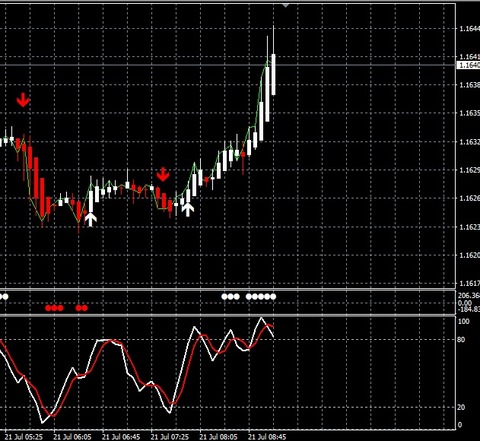Click the stochastic 80 level label

click(461, 340)
